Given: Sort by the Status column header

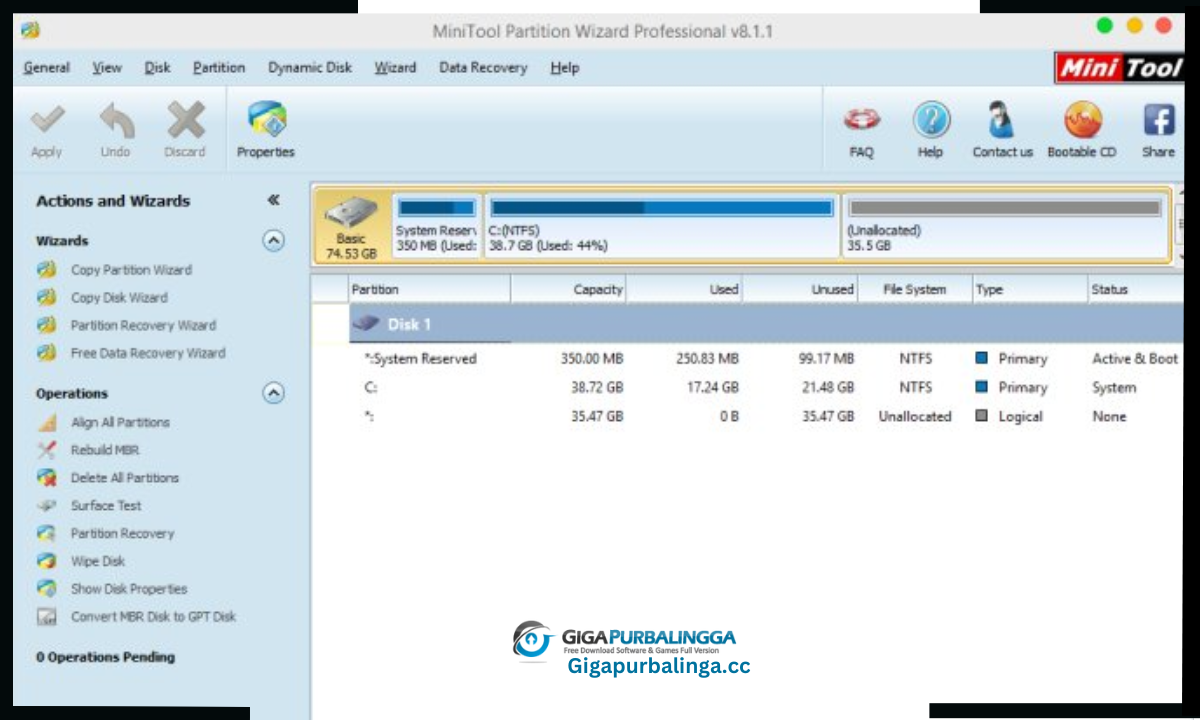Looking at the screenshot, I should pyautogui.click(x=1136, y=289).
